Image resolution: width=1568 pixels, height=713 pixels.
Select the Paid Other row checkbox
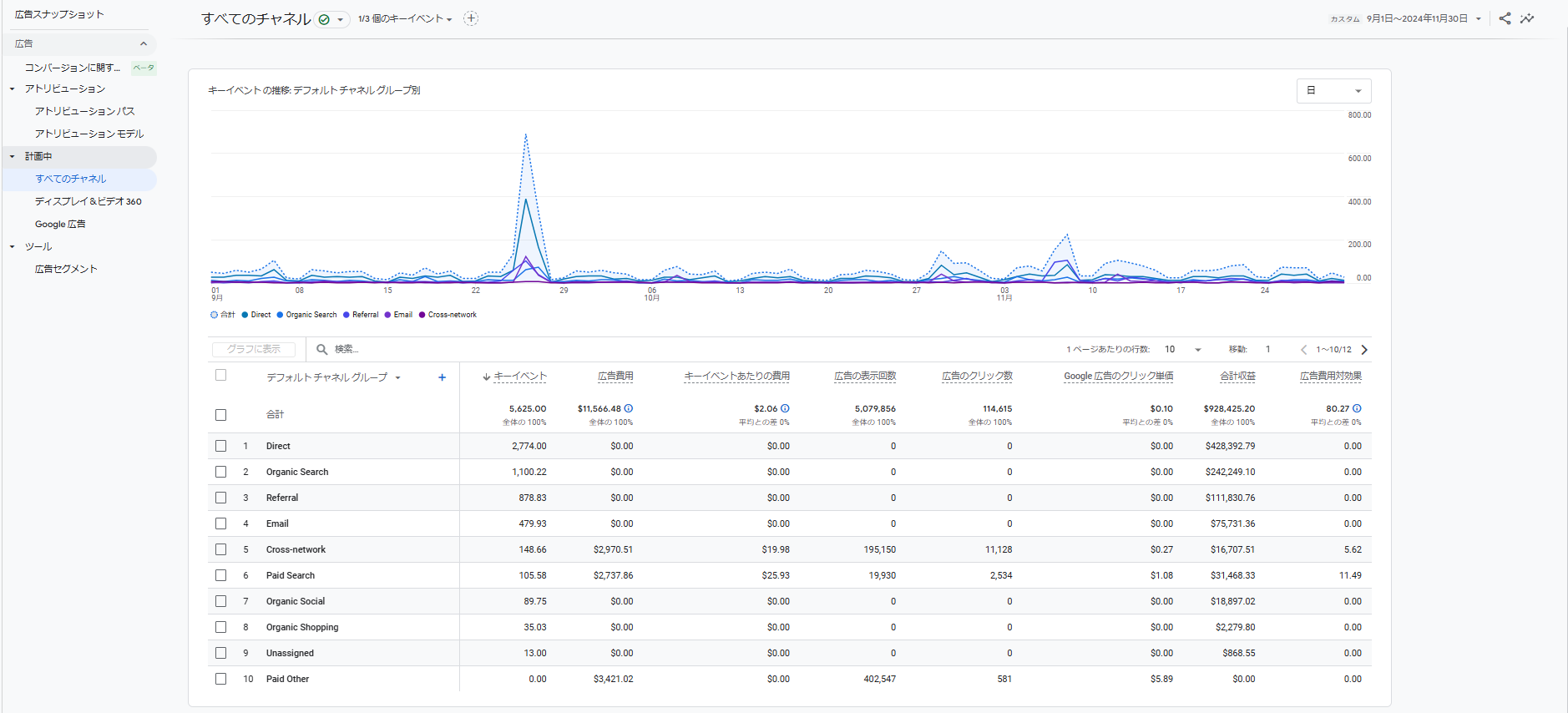(220, 679)
